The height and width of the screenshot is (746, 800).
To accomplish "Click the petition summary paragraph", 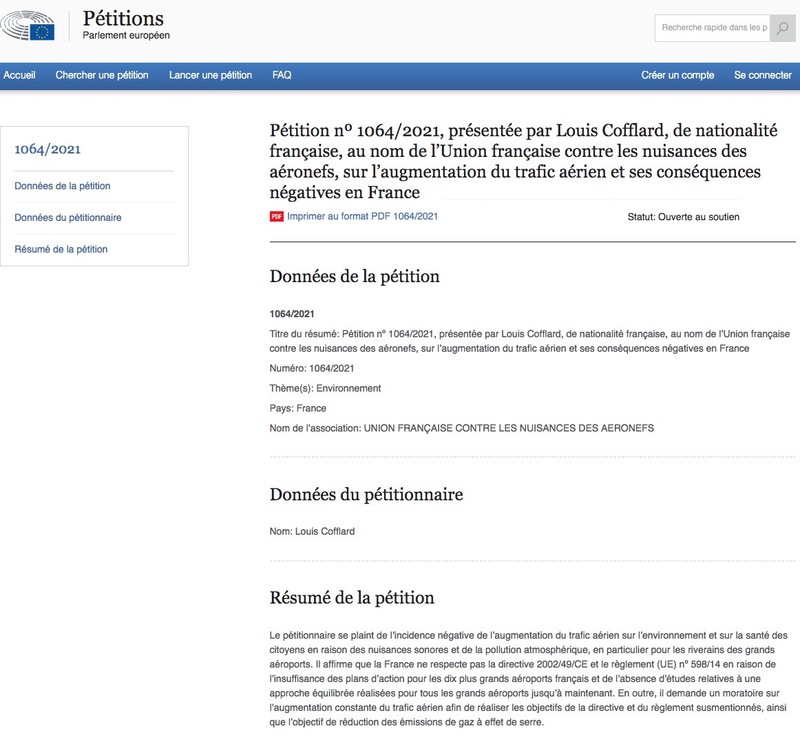I will [x=529, y=679].
